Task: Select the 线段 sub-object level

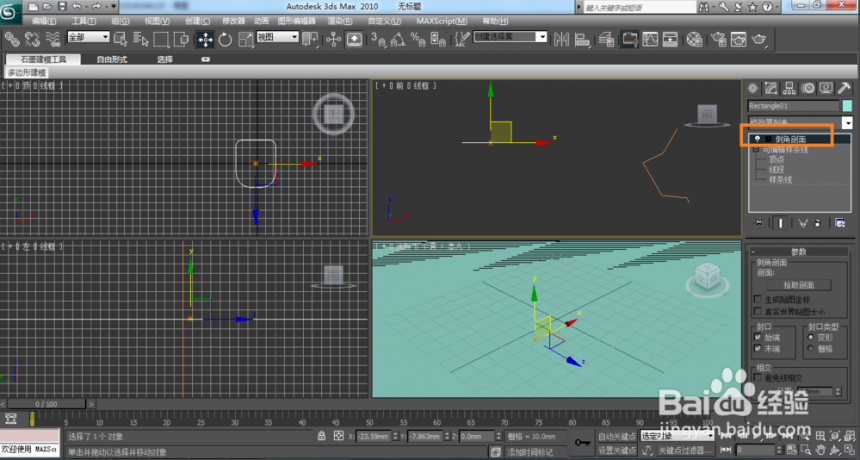Action: 777,169
